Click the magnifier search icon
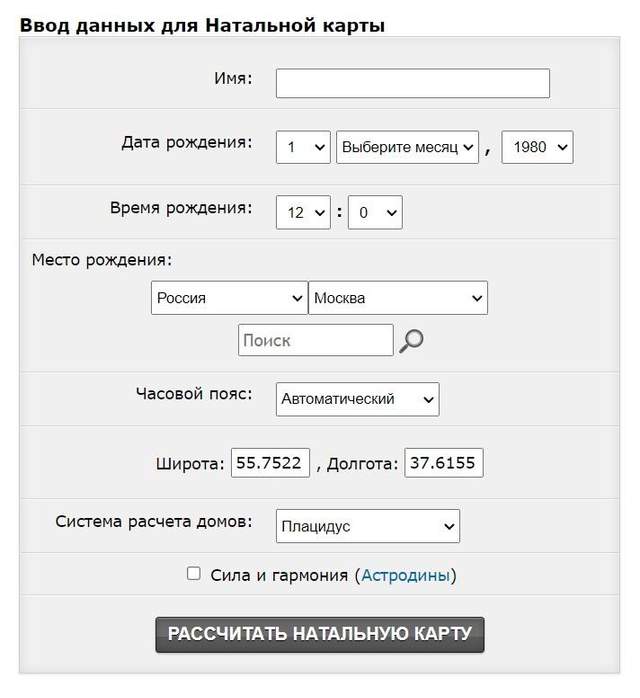This screenshot has width=640, height=698. pyautogui.click(x=411, y=340)
